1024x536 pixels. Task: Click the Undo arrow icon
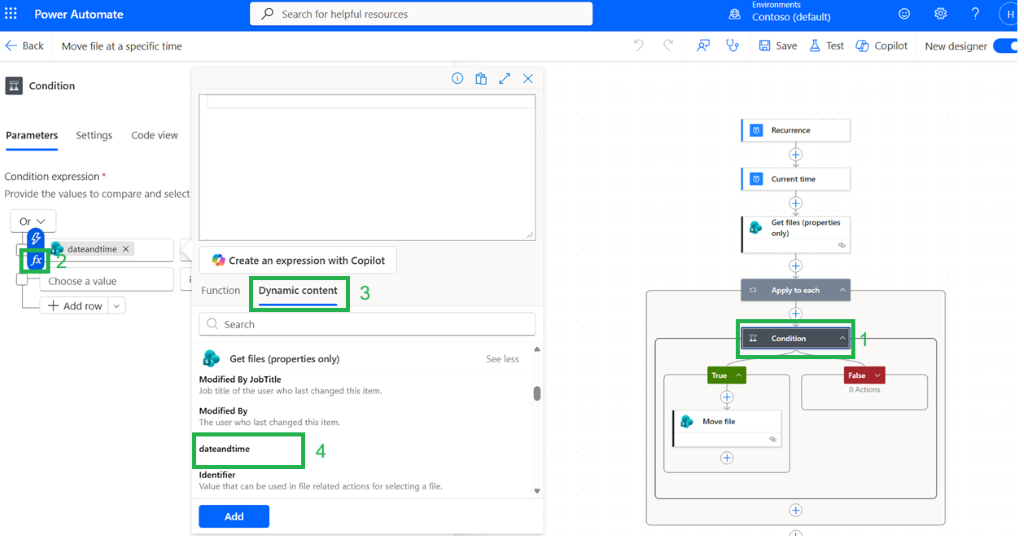click(638, 46)
